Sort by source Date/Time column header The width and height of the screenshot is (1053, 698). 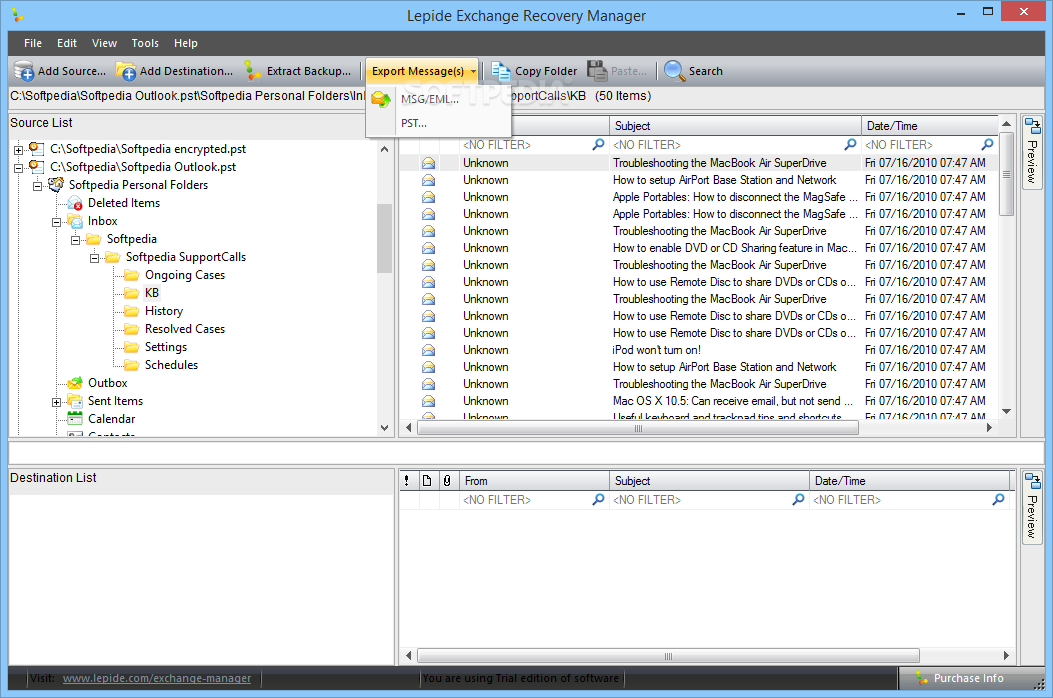(930, 126)
